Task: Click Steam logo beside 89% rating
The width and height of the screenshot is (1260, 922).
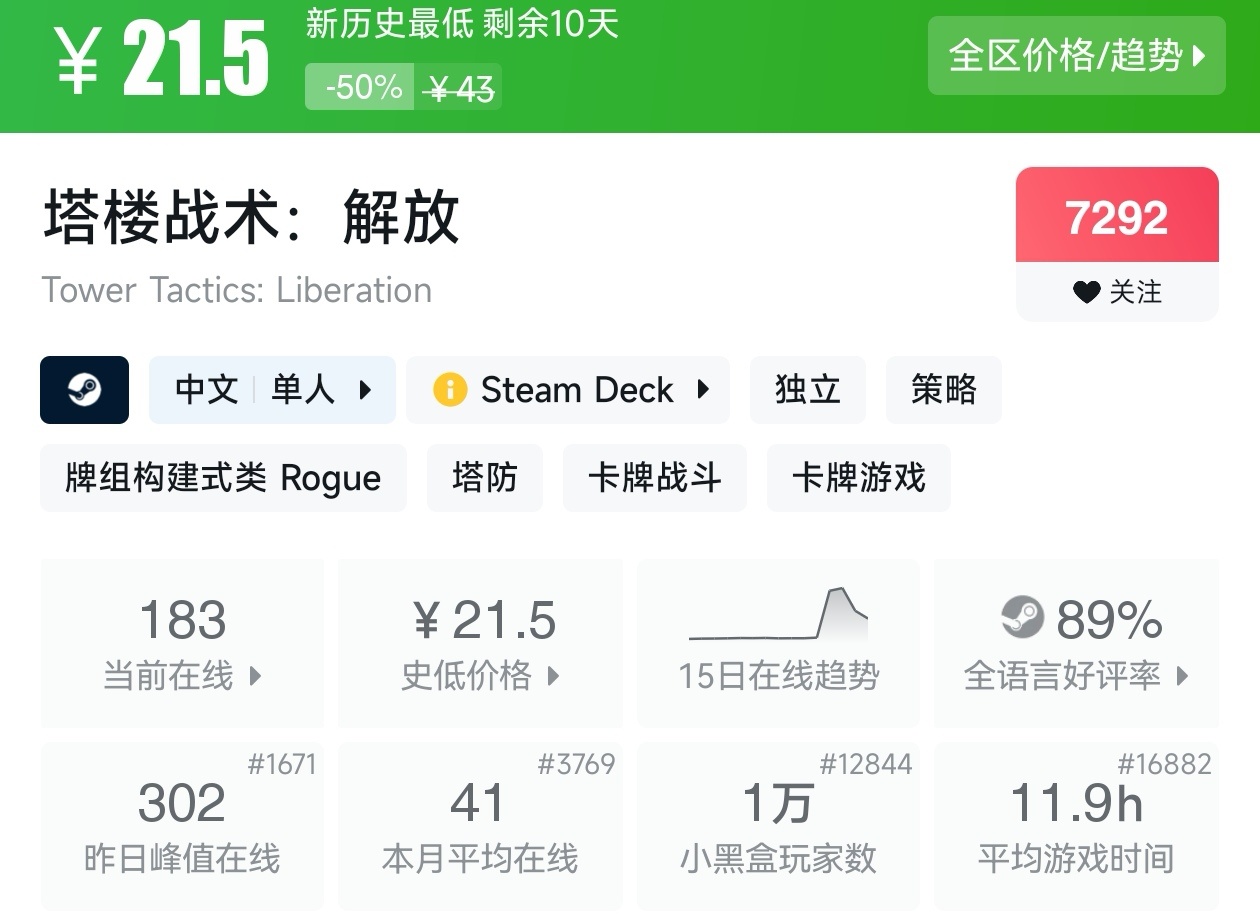Action: coord(1022,618)
